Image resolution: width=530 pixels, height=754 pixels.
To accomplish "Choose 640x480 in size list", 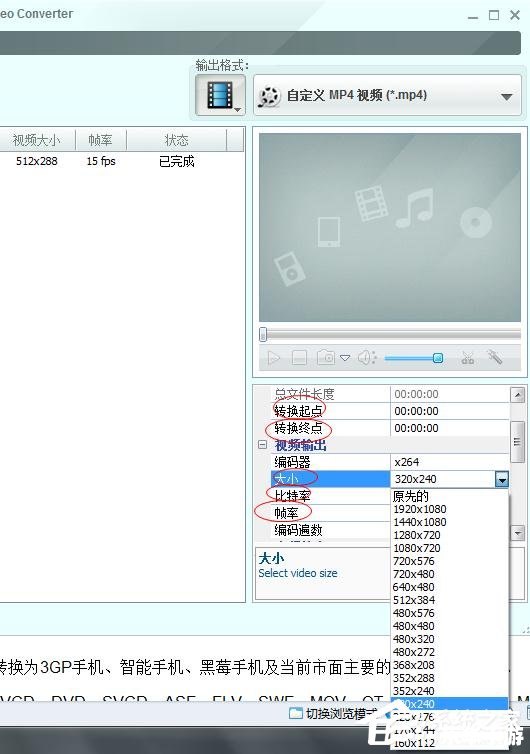I will 450,587.
